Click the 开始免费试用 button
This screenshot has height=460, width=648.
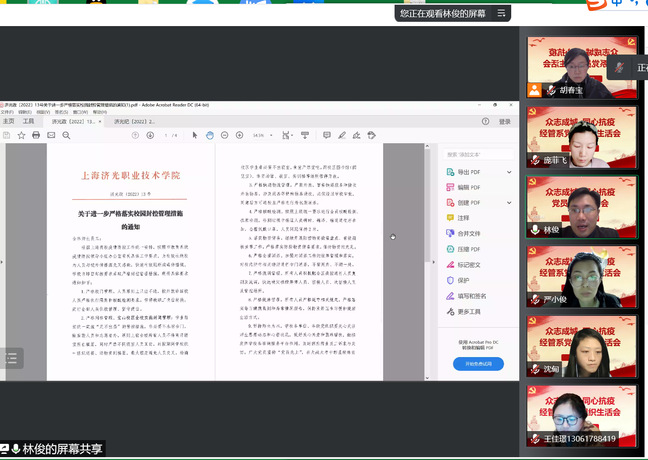(478, 363)
